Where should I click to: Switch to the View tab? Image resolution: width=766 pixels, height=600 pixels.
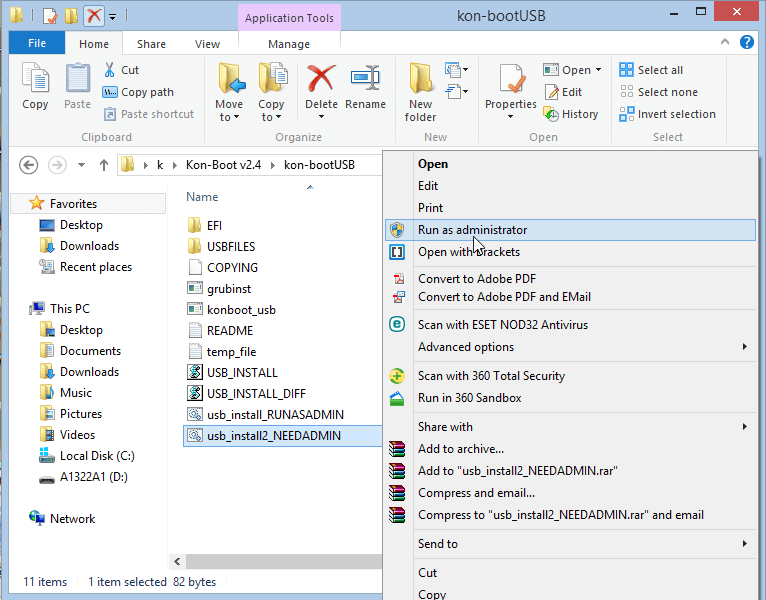click(207, 44)
